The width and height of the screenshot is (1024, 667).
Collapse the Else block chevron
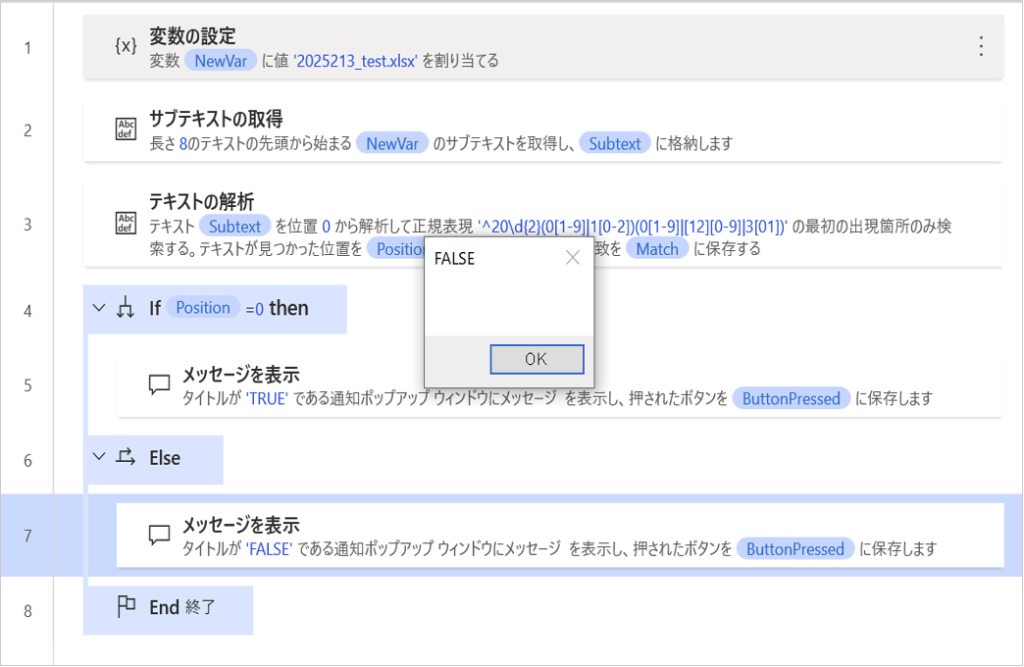(x=98, y=458)
